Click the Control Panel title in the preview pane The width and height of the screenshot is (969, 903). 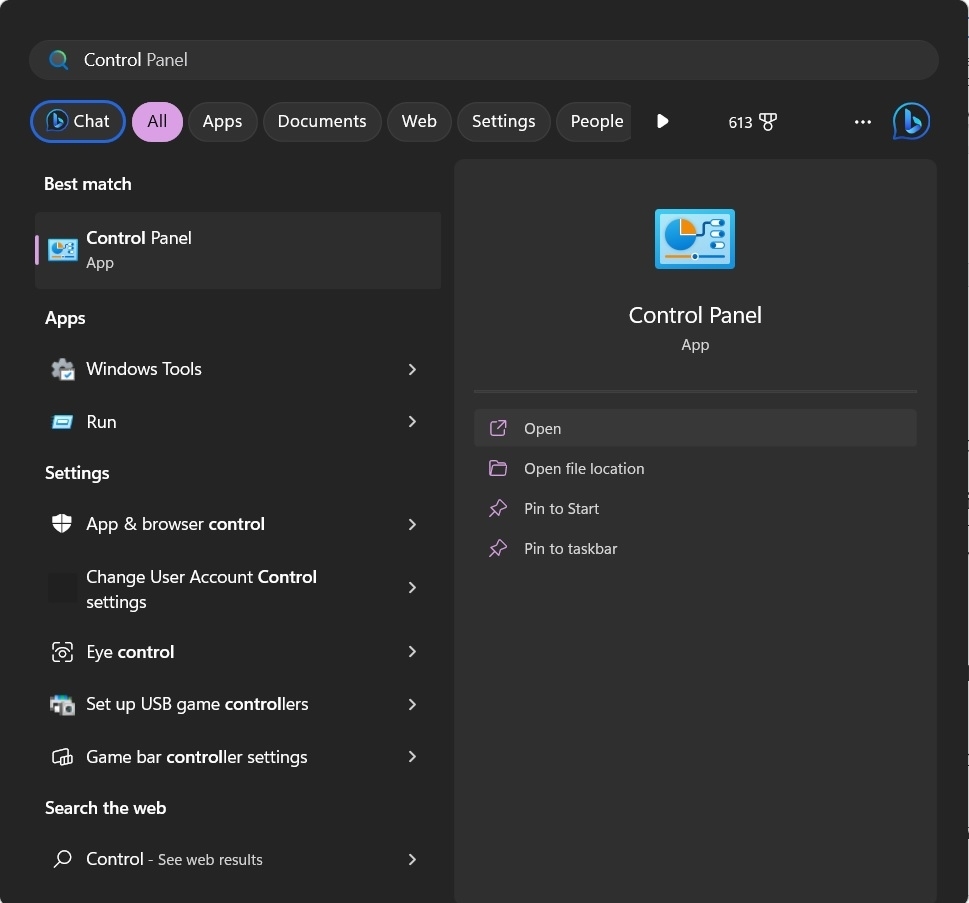pos(695,315)
